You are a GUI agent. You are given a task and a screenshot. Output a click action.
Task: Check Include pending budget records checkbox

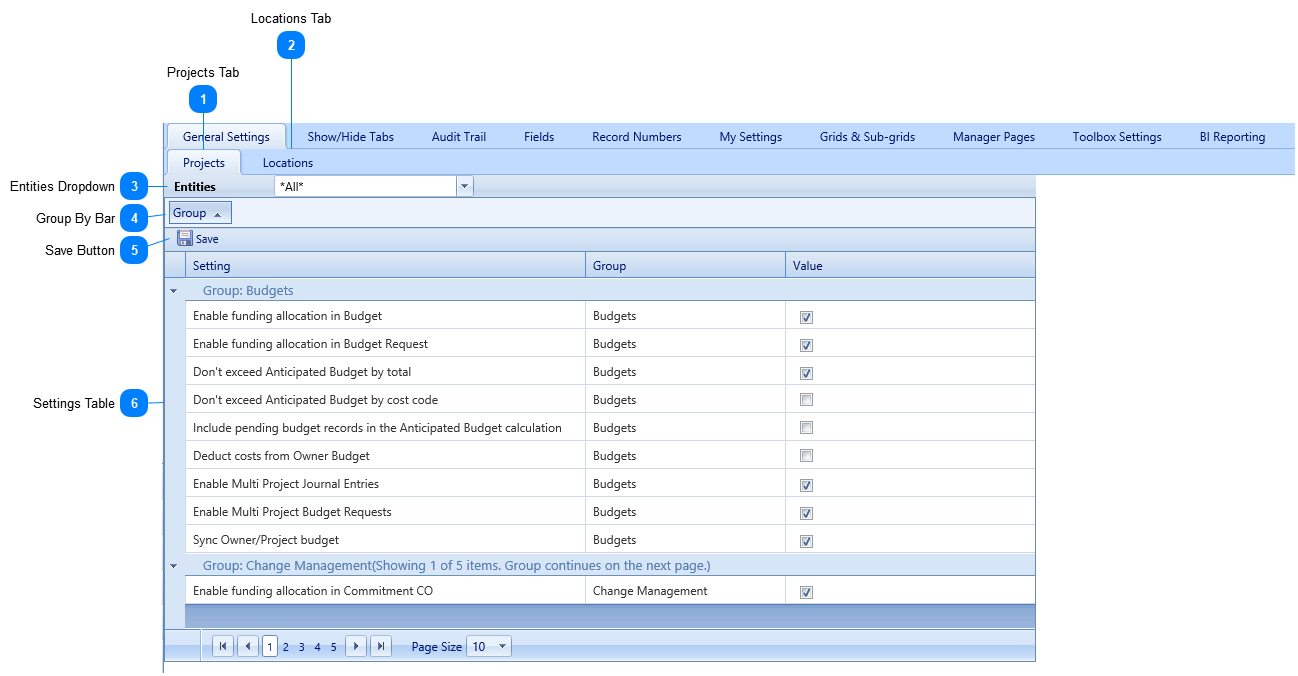point(807,428)
